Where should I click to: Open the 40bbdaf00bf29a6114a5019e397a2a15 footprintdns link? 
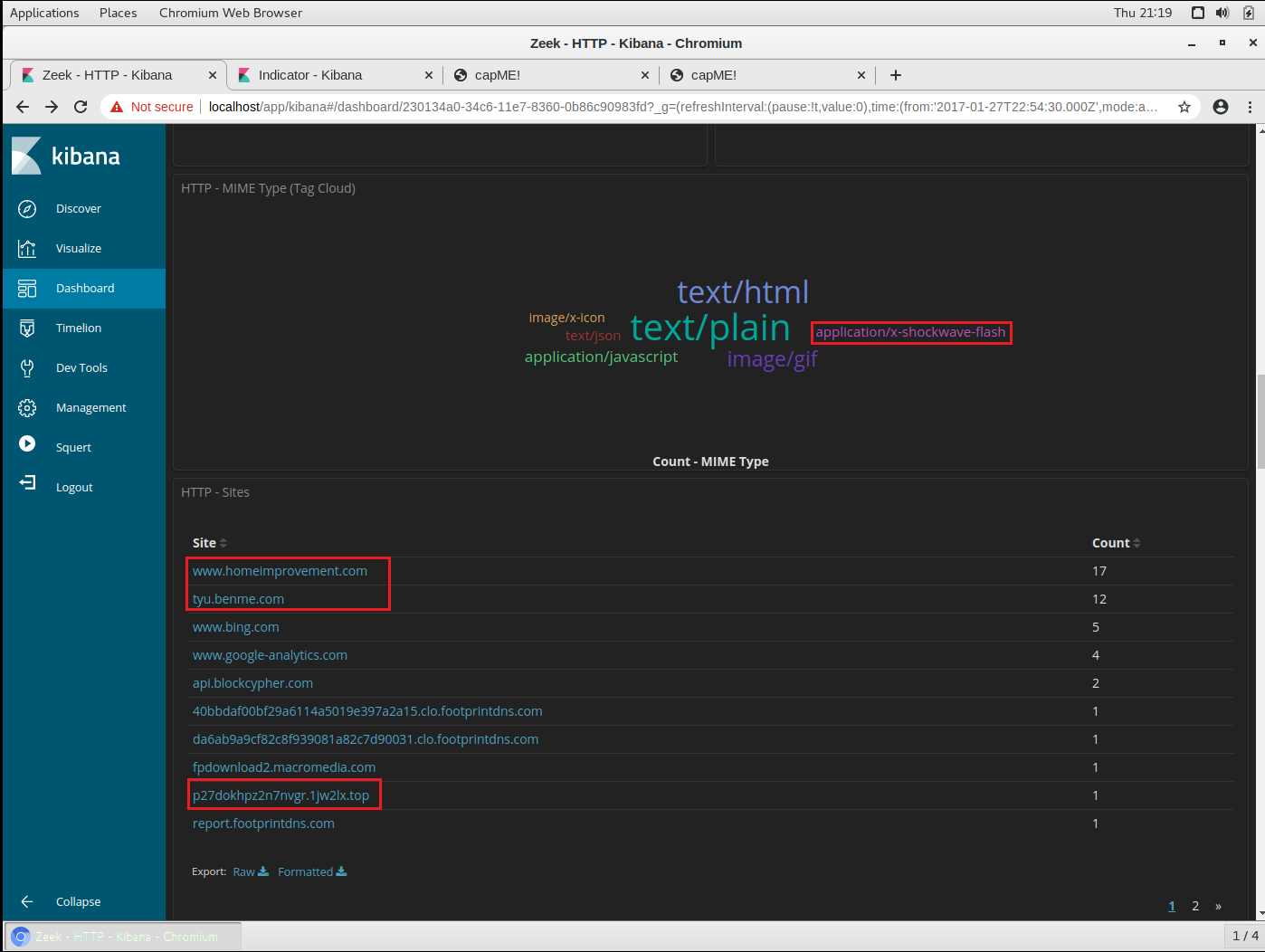coord(367,711)
